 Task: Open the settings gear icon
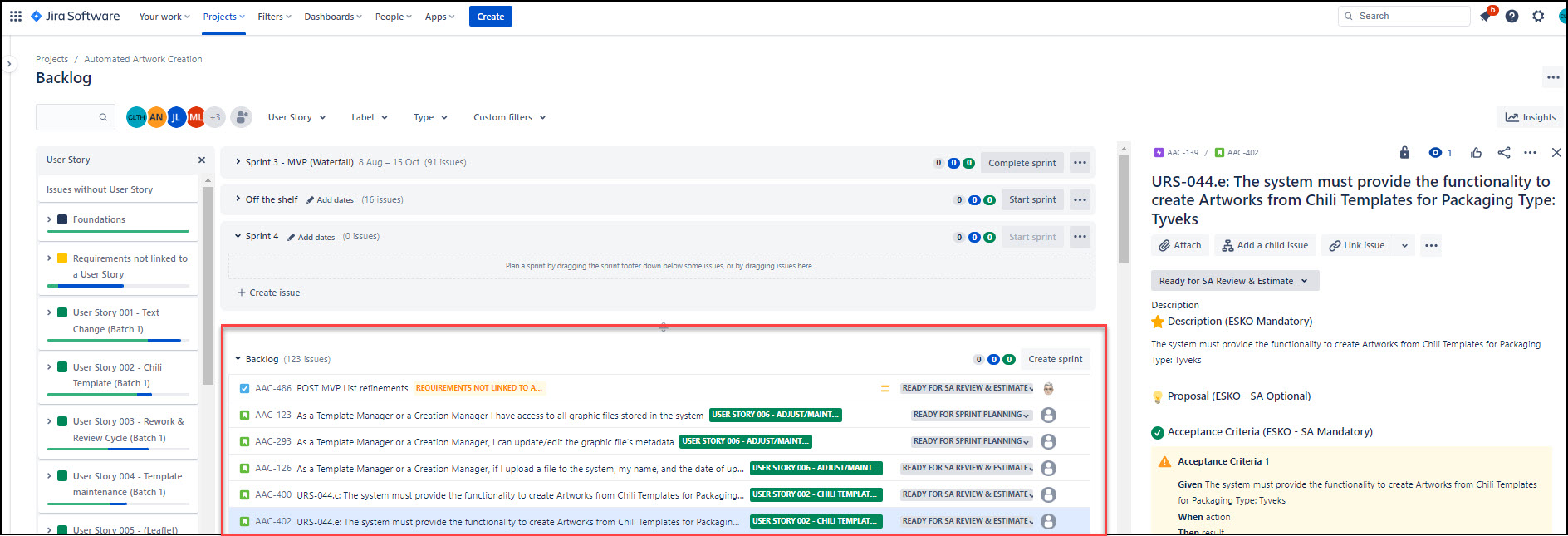click(x=1538, y=16)
